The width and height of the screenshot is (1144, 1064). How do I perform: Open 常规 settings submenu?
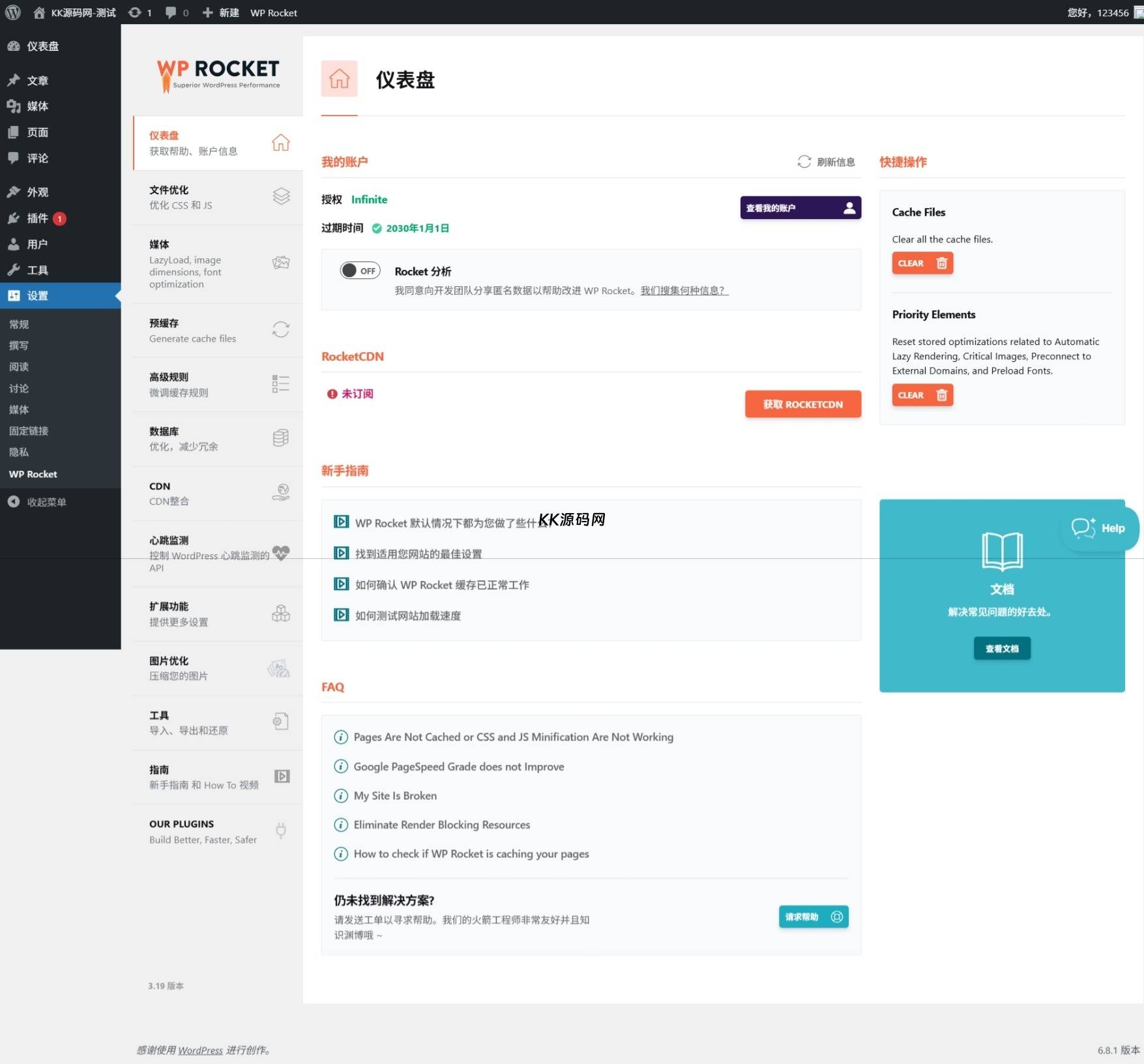pyautogui.click(x=19, y=324)
